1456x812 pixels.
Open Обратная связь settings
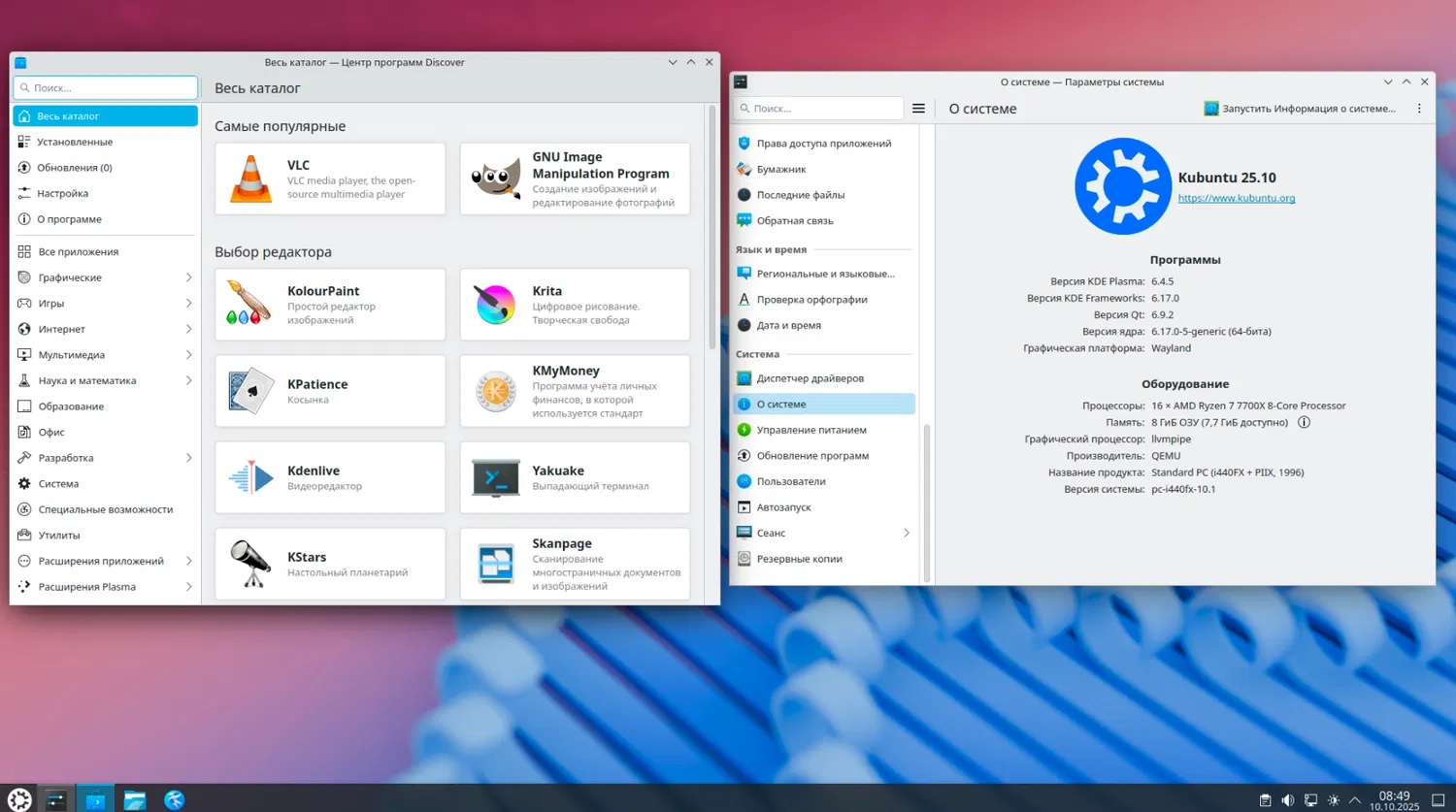pyautogui.click(x=824, y=220)
